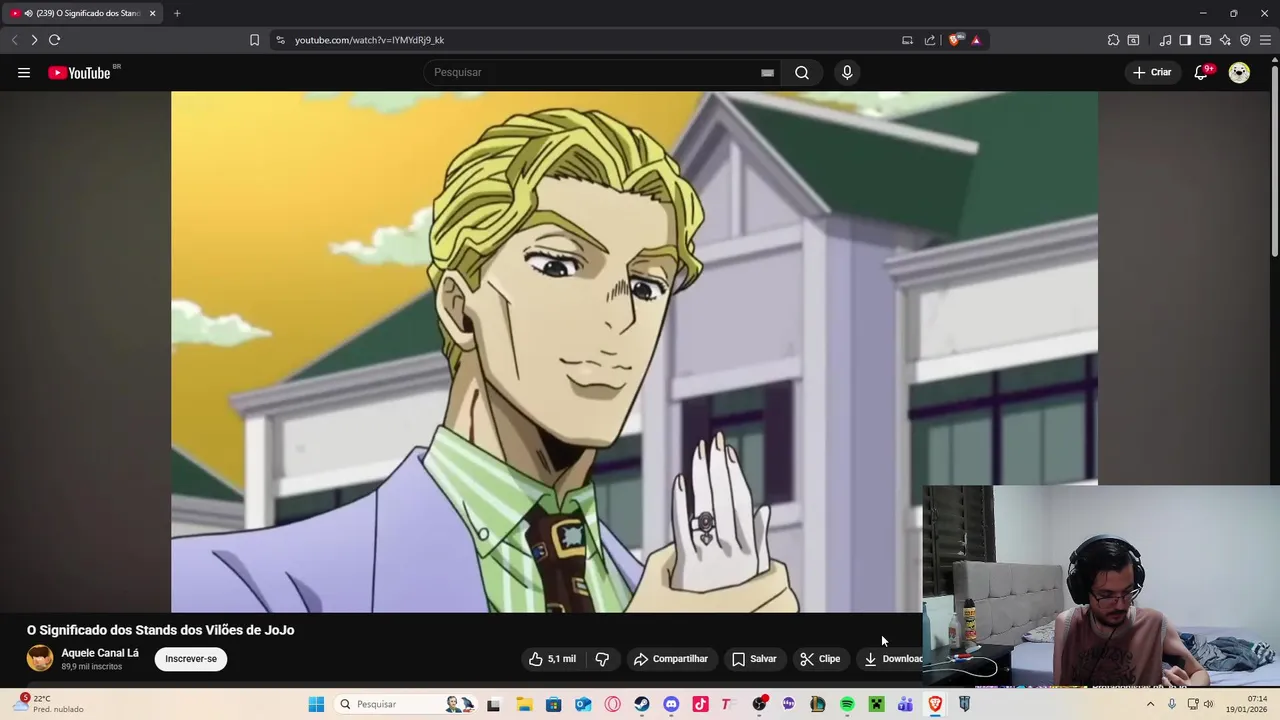Screen dimensions: 1280x720
Task: Select the O Significado dos Stands tab
Action: click(x=83, y=13)
